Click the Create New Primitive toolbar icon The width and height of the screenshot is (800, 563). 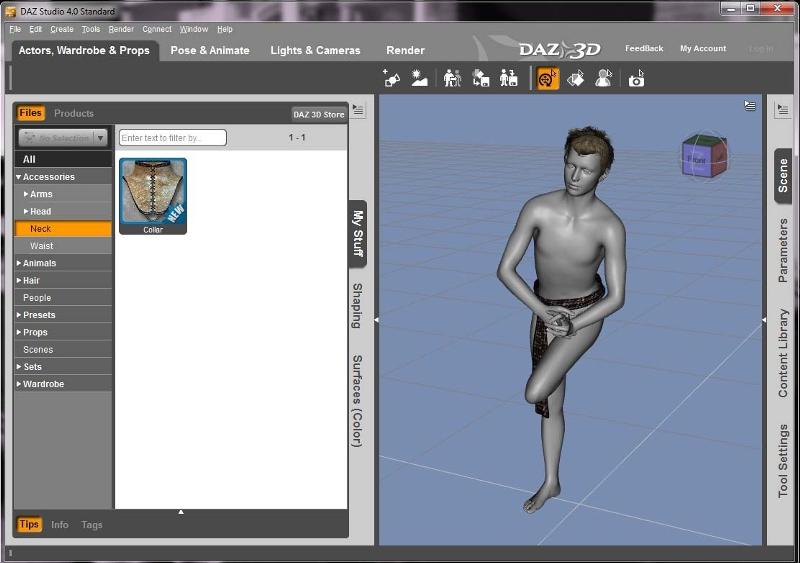click(391, 79)
